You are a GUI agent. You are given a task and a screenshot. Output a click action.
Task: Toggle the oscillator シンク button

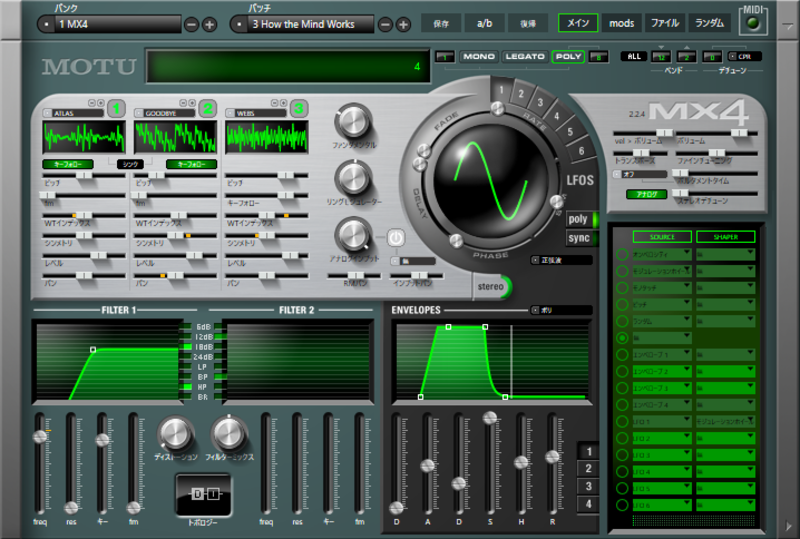[130, 164]
